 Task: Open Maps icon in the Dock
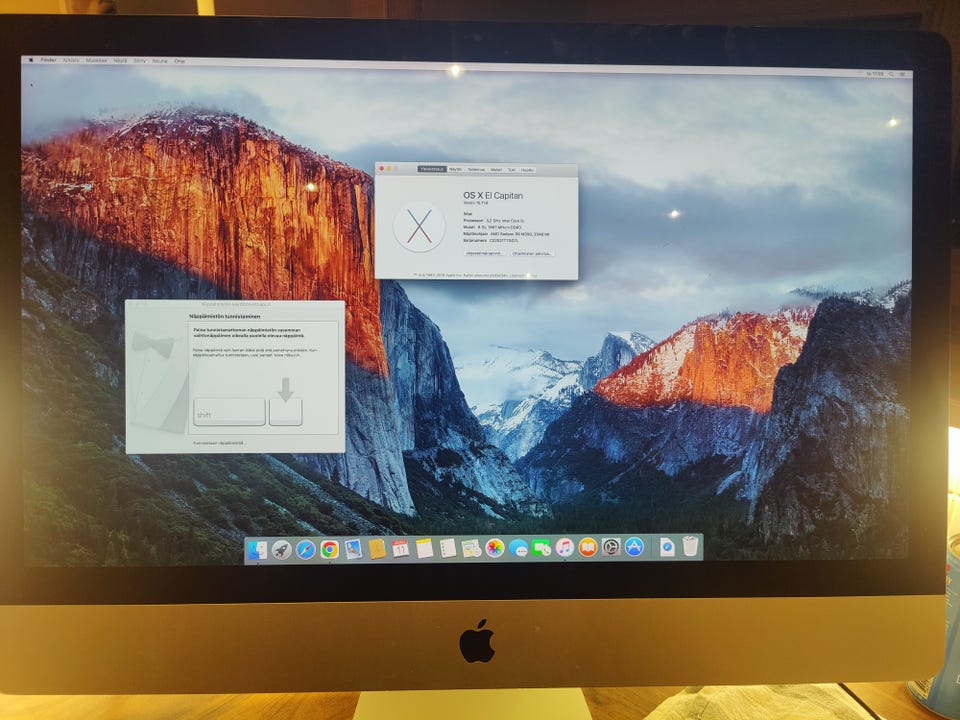tap(471, 548)
